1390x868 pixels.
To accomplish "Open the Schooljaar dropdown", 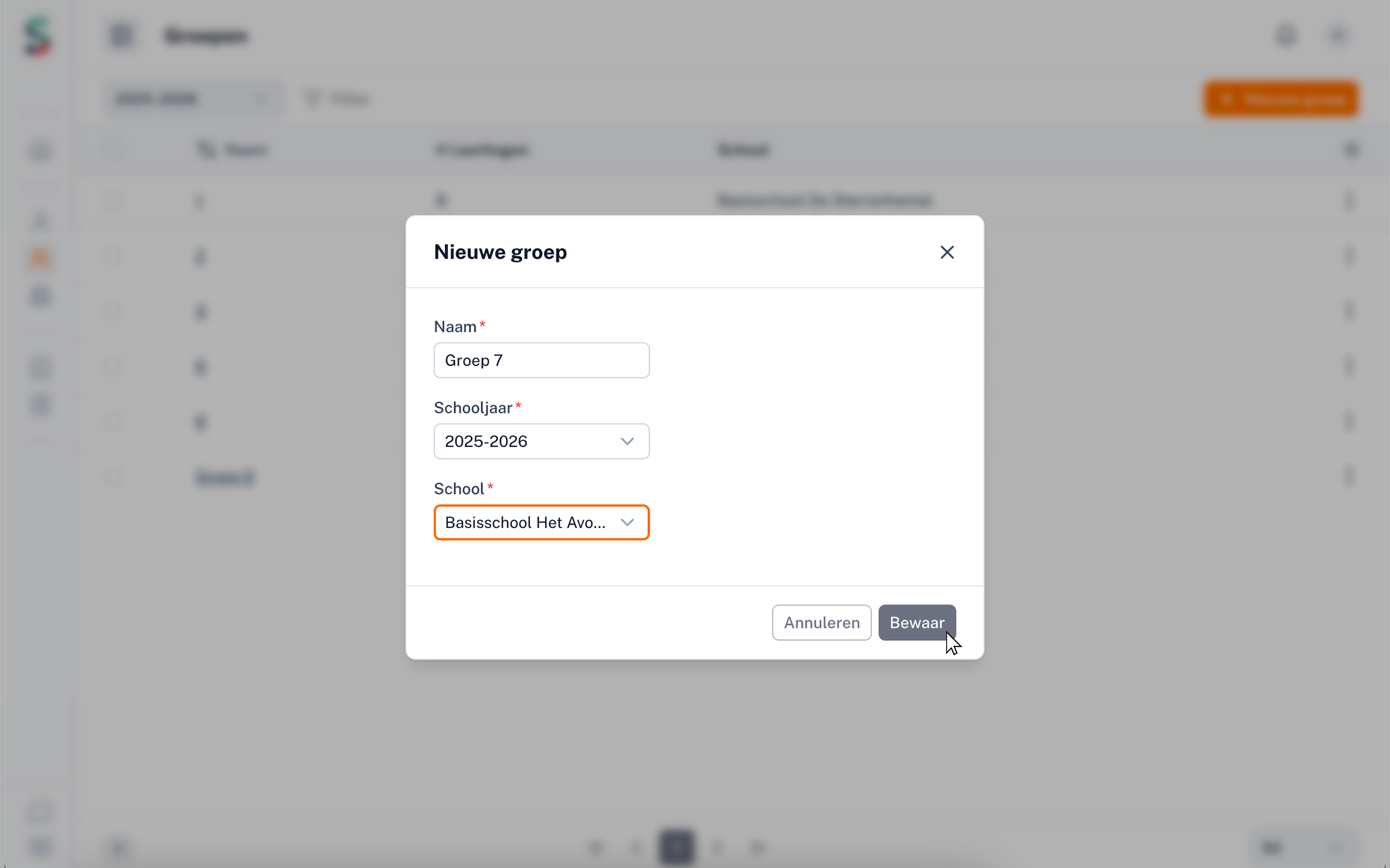I will point(541,441).
